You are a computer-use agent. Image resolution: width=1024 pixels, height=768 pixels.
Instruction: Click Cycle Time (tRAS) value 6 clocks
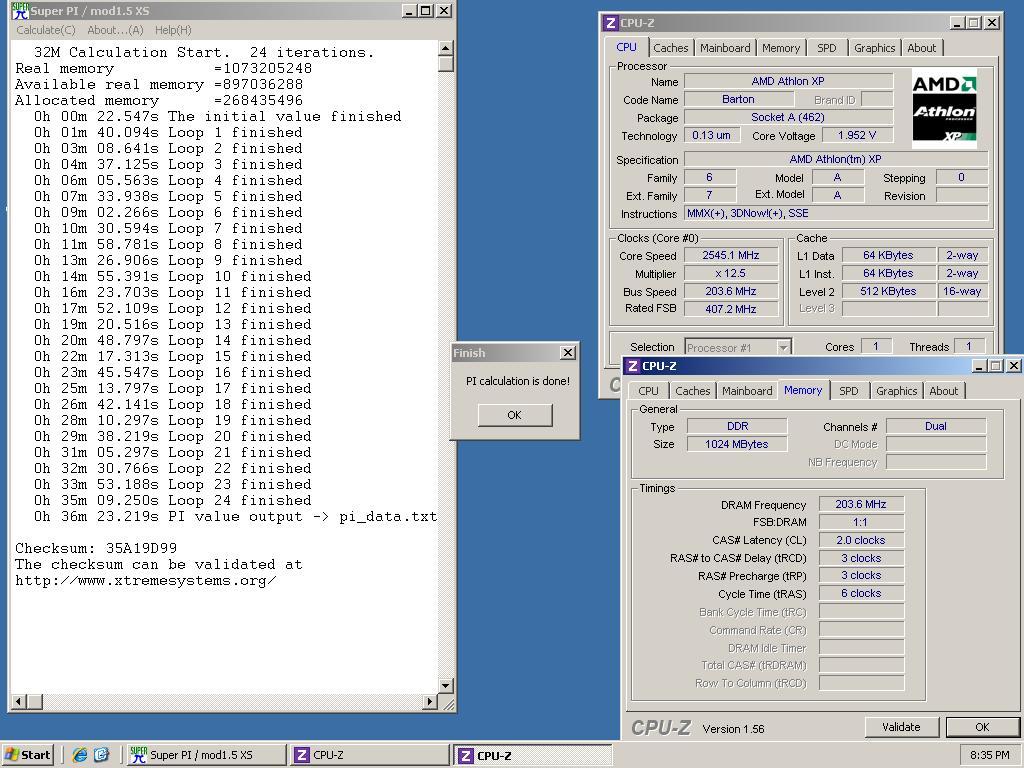click(x=861, y=593)
